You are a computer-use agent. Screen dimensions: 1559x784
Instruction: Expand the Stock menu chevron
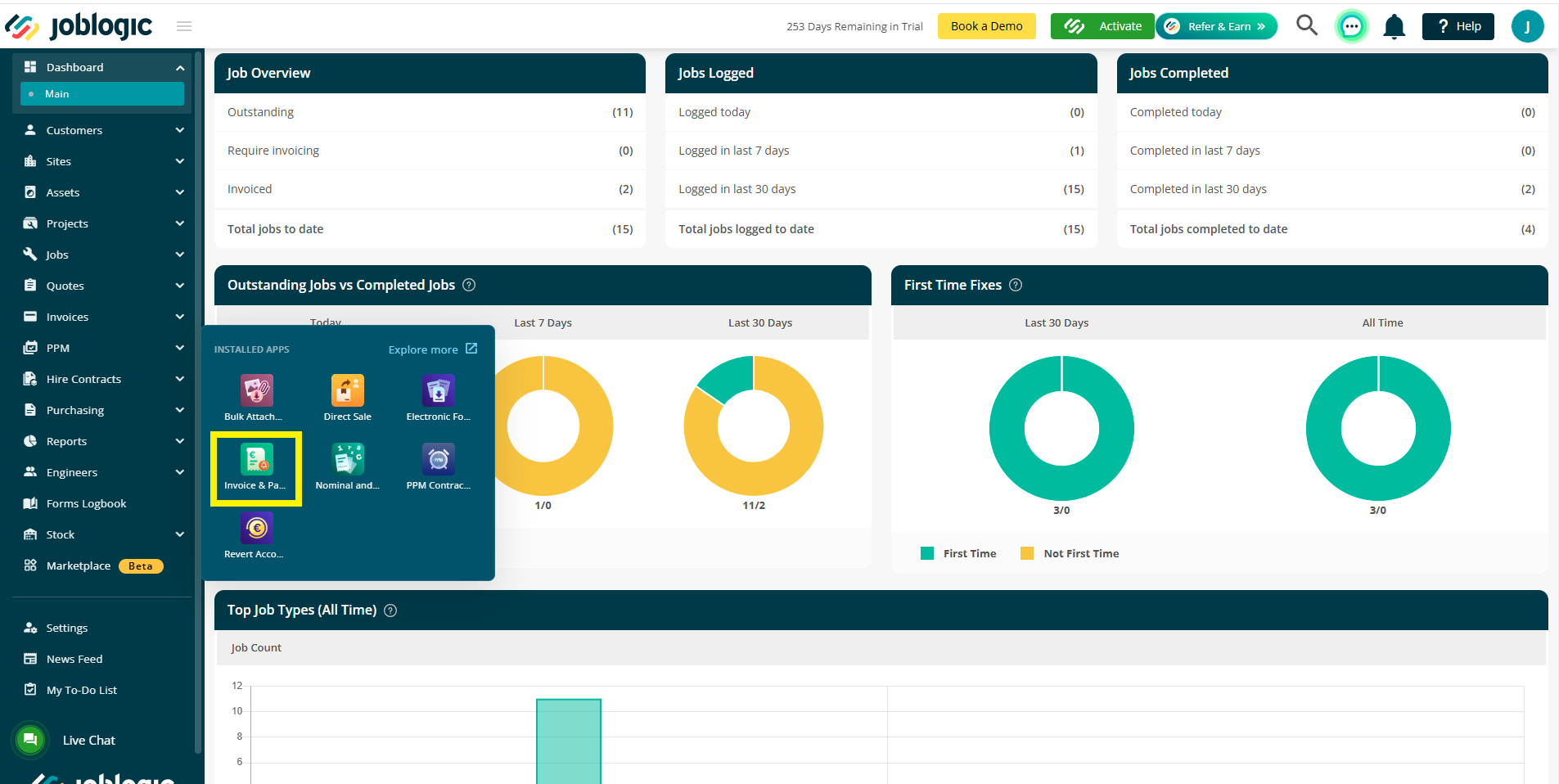point(180,534)
